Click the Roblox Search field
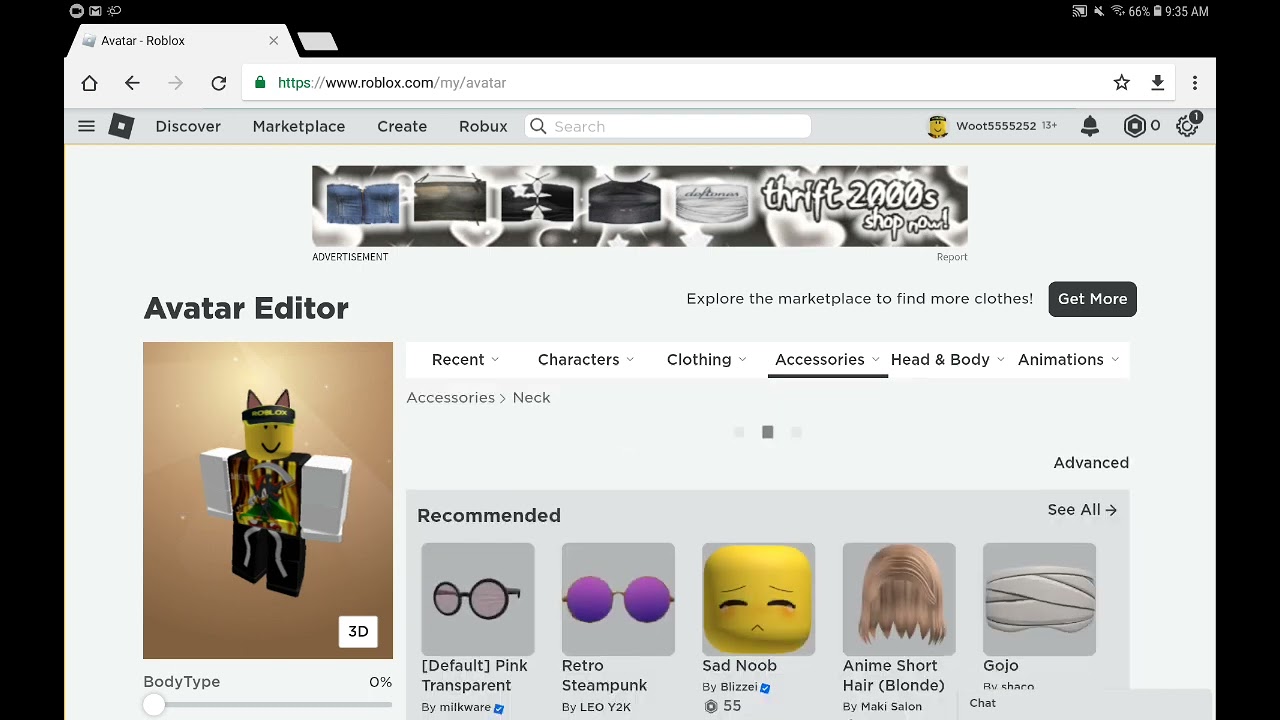1280x720 pixels. click(668, 126)
